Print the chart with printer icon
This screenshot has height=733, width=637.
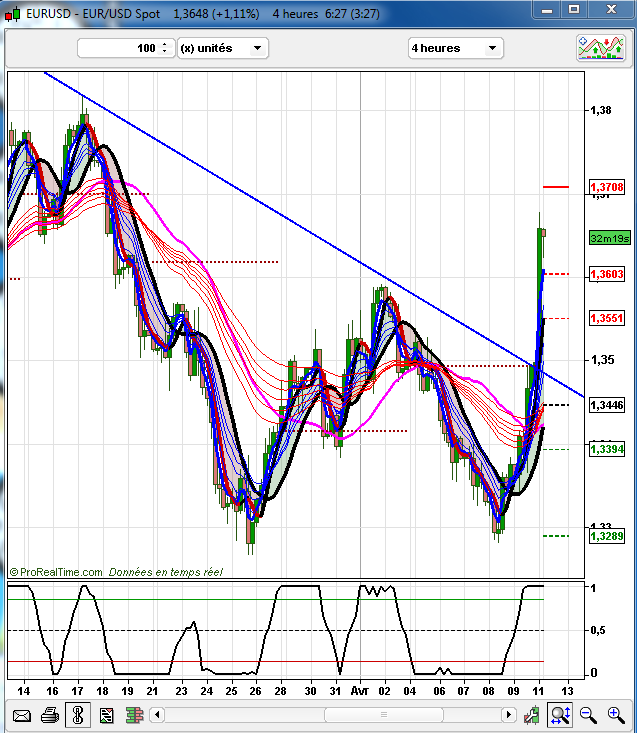50,715
